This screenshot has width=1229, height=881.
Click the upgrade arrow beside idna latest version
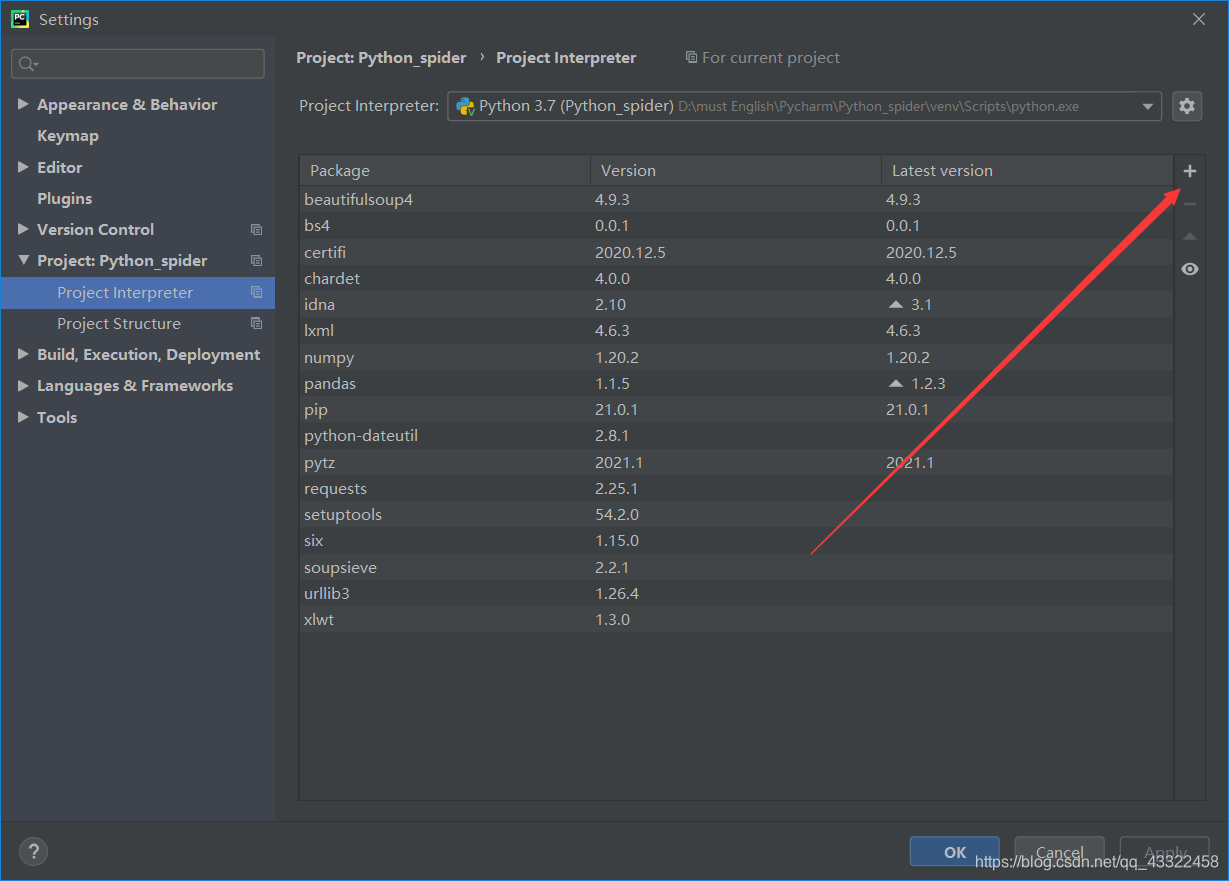895,304
